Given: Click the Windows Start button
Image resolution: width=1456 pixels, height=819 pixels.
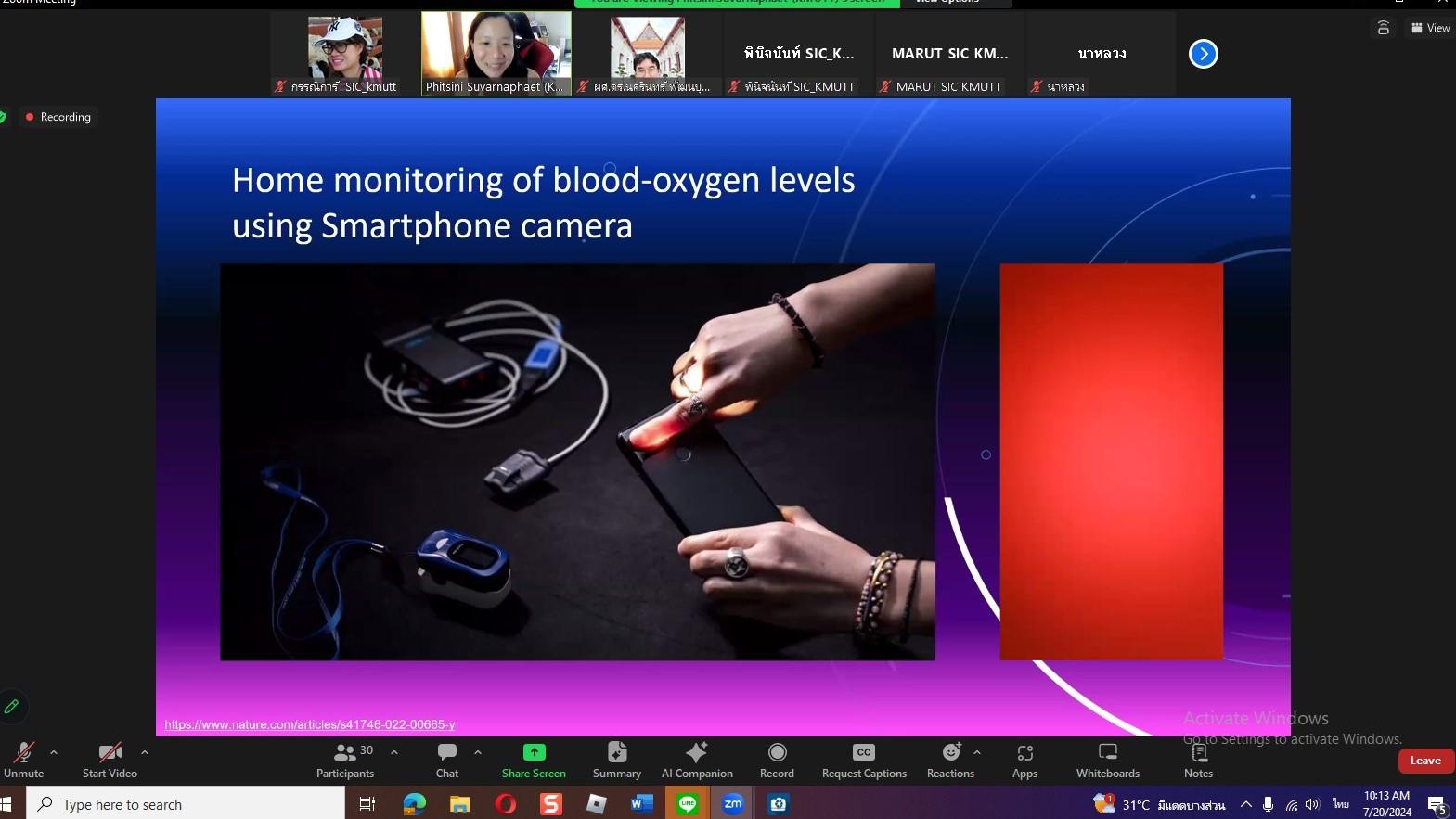Looking at the screenshot, I should pyautogui.click(x=7, y=804).
